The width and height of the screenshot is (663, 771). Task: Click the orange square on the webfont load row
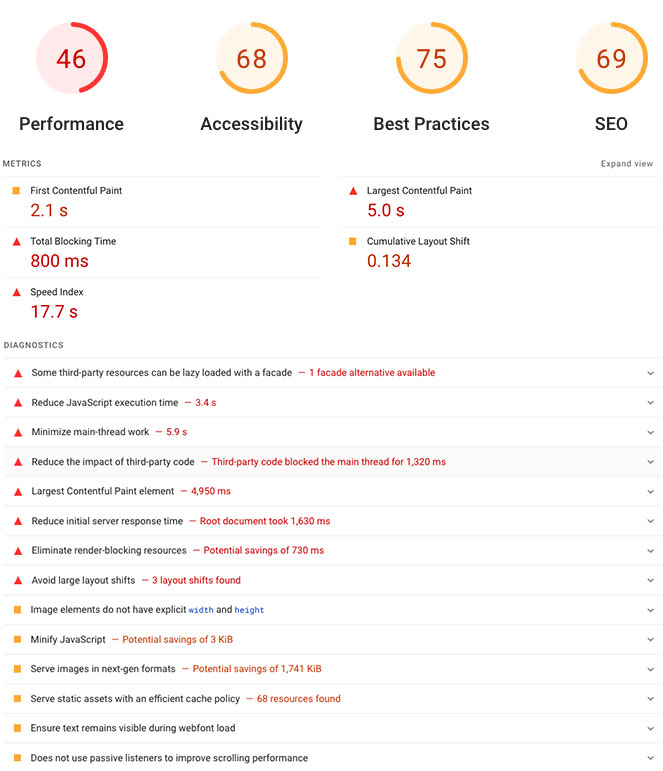(x=17, y=728)
